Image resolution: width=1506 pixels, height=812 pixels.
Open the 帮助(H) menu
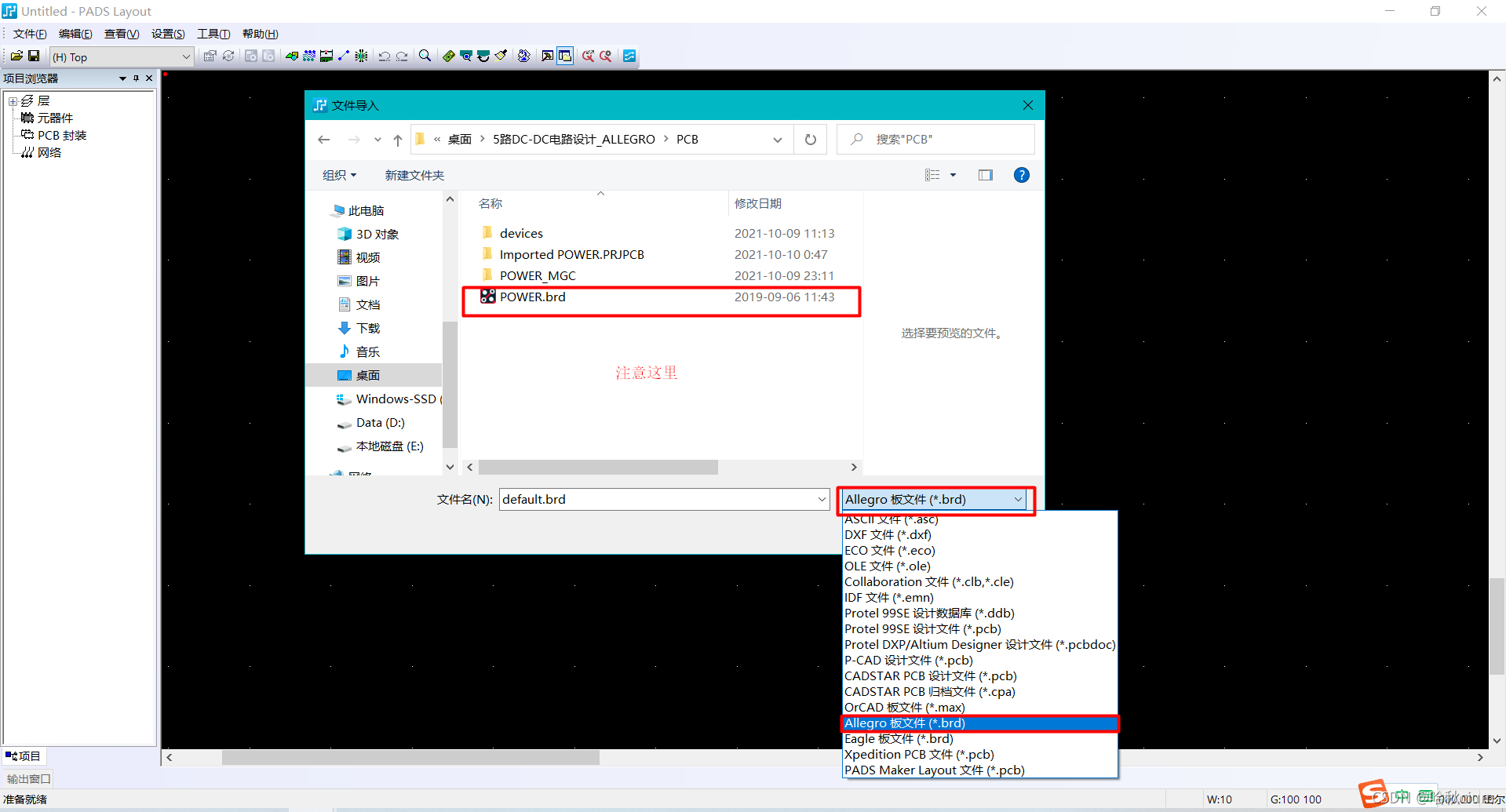(x=260, y=34)
